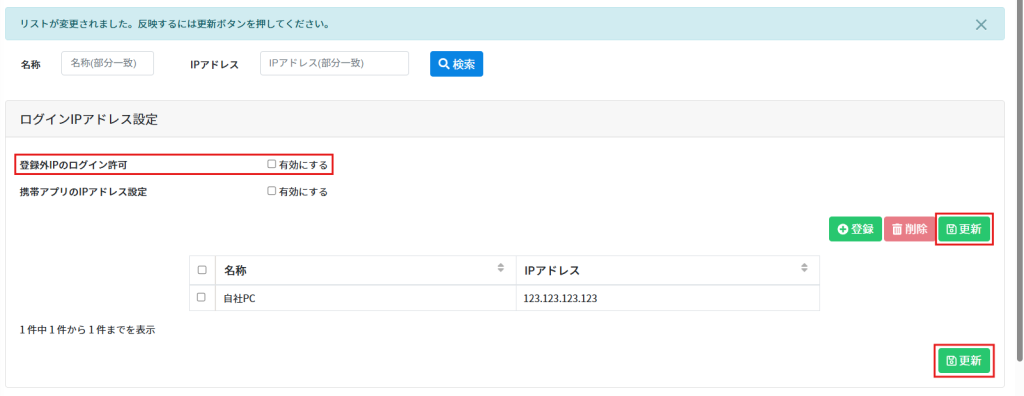The image size is (1024, 396).
Task: Click the blue 検索 button
Action: coord(456,64)
